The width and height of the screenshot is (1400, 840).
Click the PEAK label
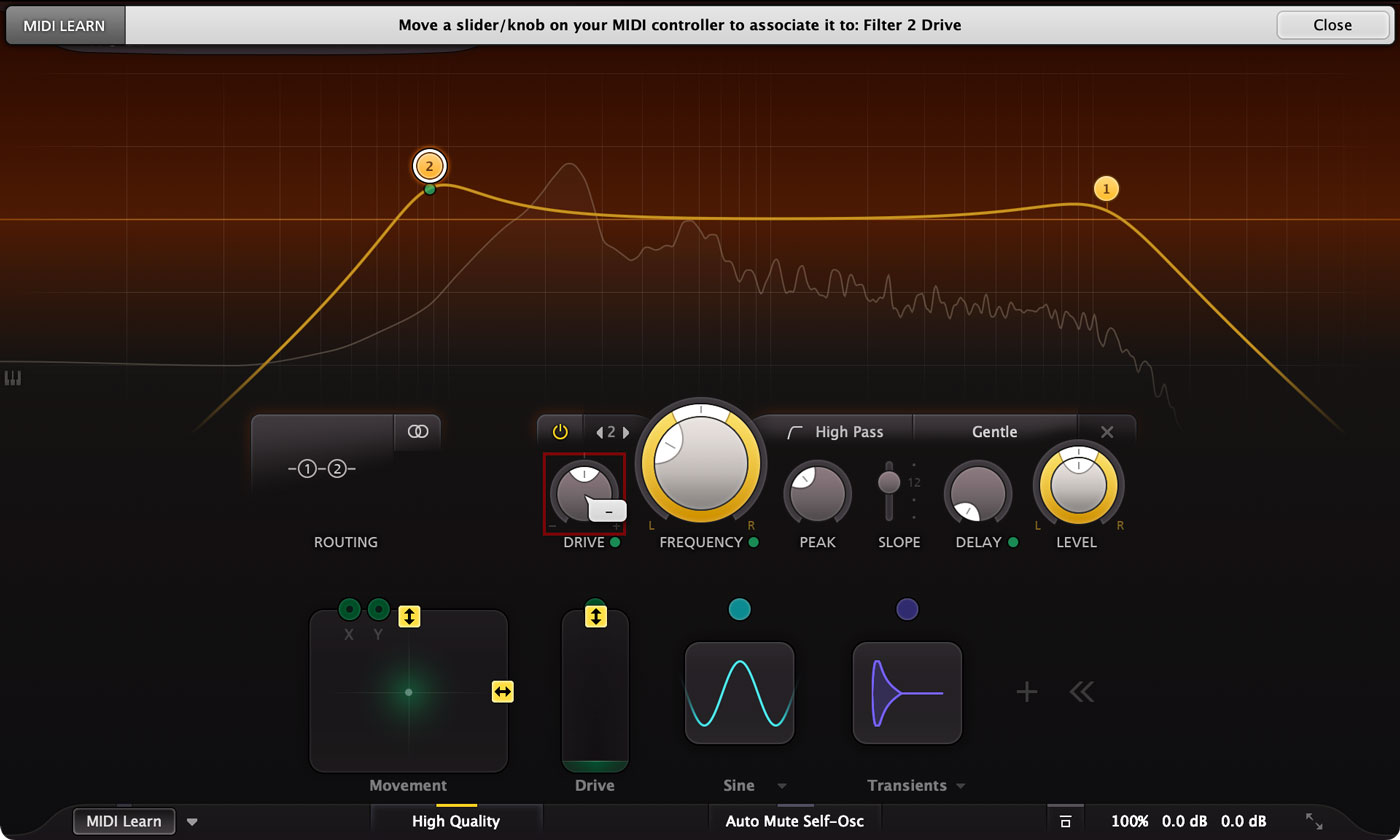[817, 542]
